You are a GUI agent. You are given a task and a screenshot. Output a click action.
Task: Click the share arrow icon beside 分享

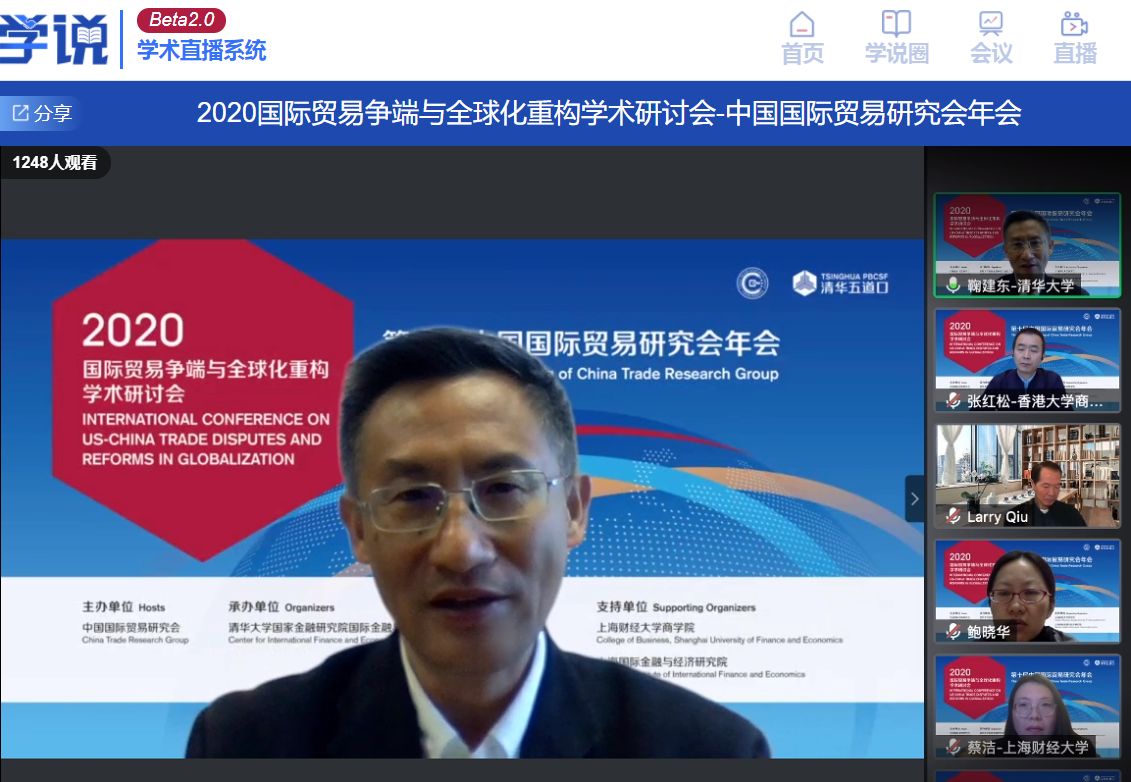pos(20,113)
